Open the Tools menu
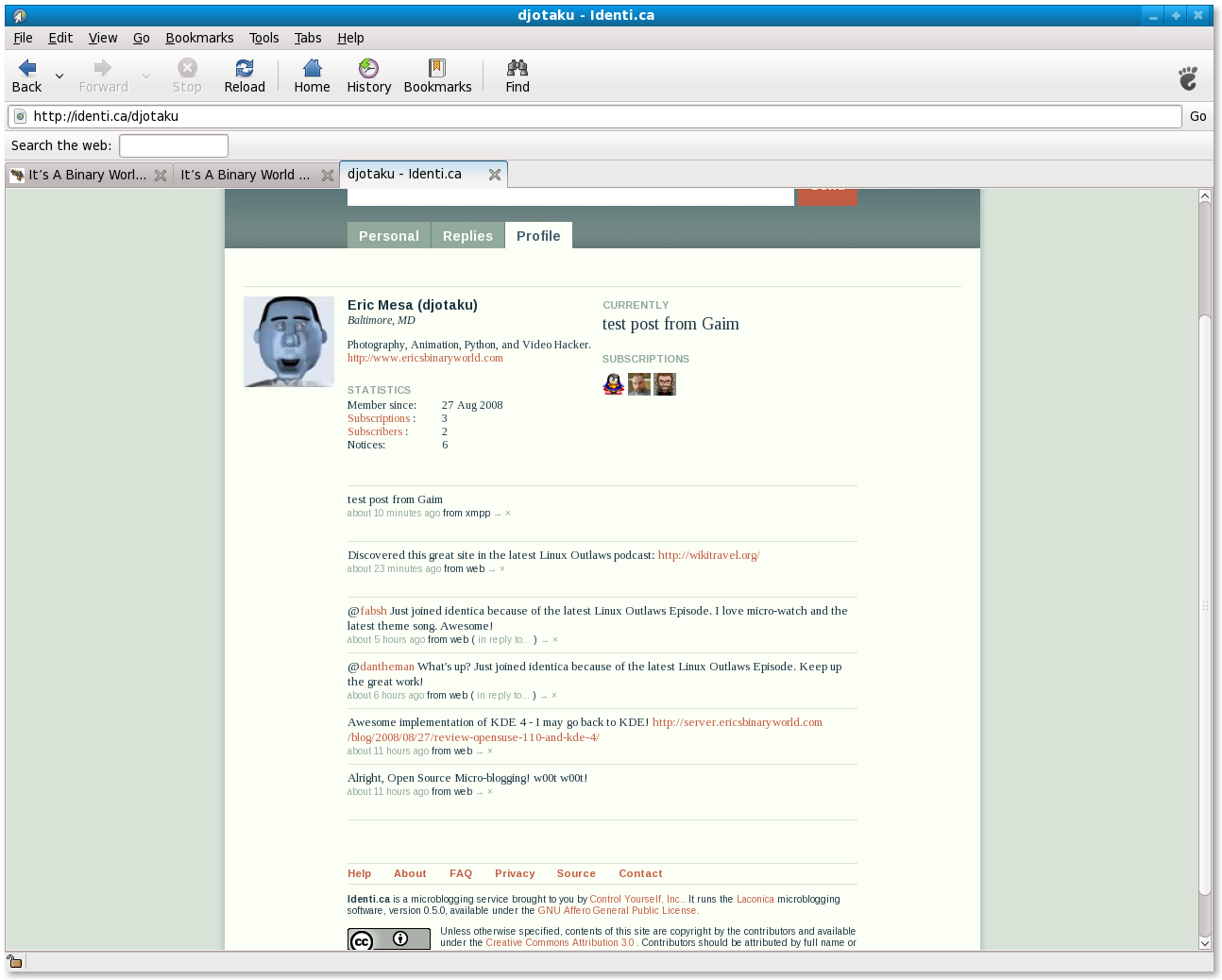This screenshot has height=980, width=1222. 264,38
